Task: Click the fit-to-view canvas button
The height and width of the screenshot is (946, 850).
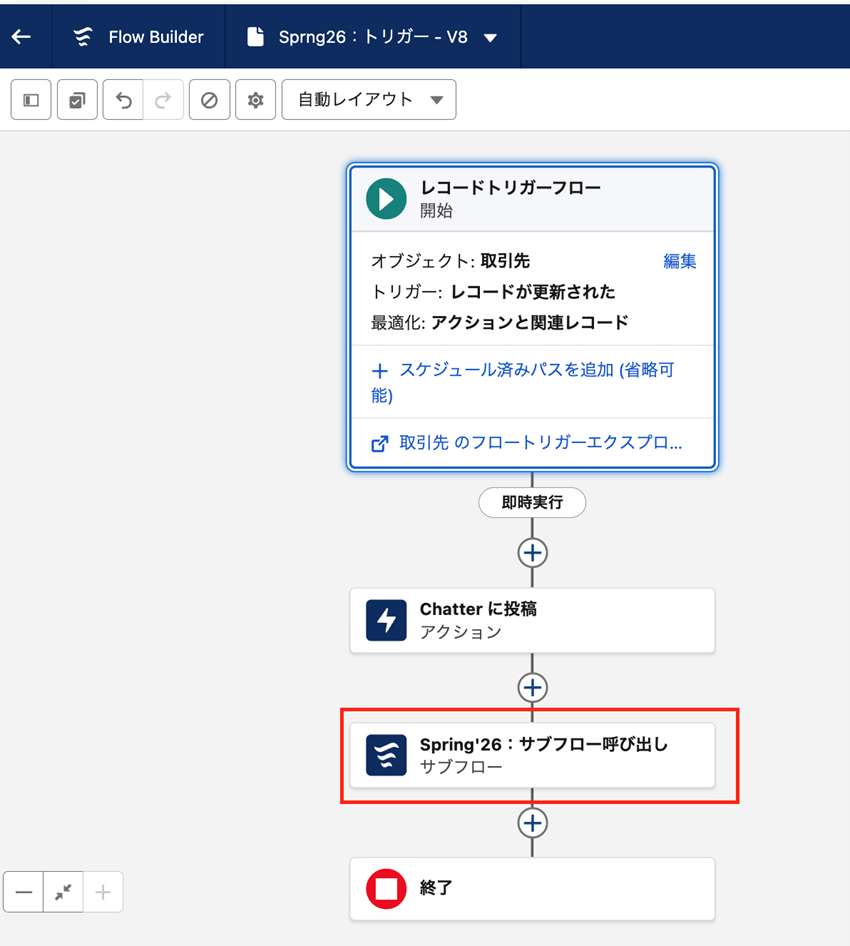Action: click(63, 892)
